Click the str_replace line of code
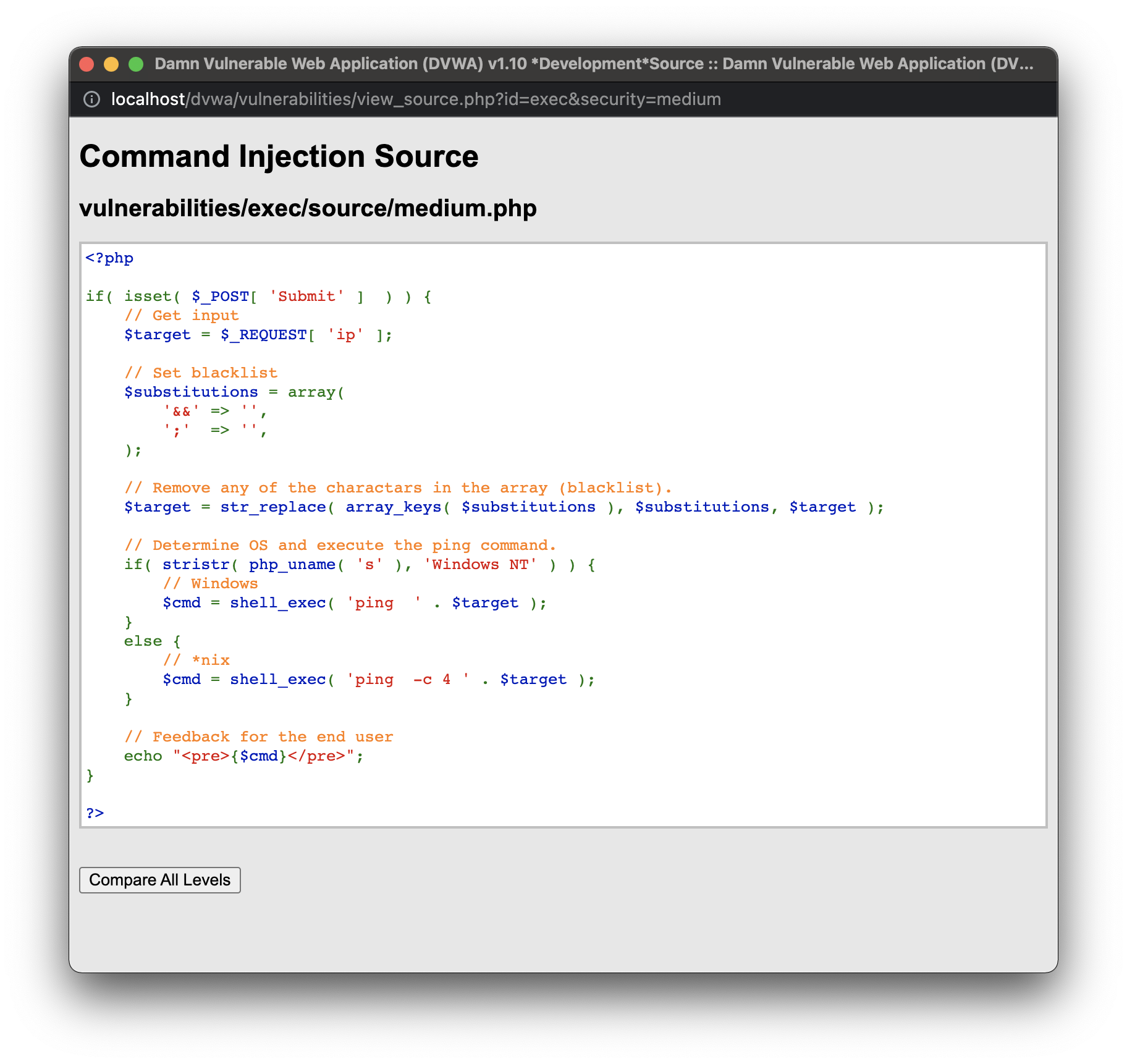 (504, 507)
